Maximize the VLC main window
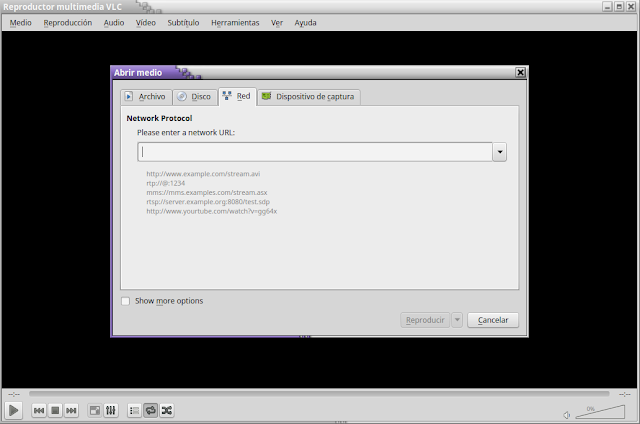Viewport: 640px width, 424px height. [619, 7]
